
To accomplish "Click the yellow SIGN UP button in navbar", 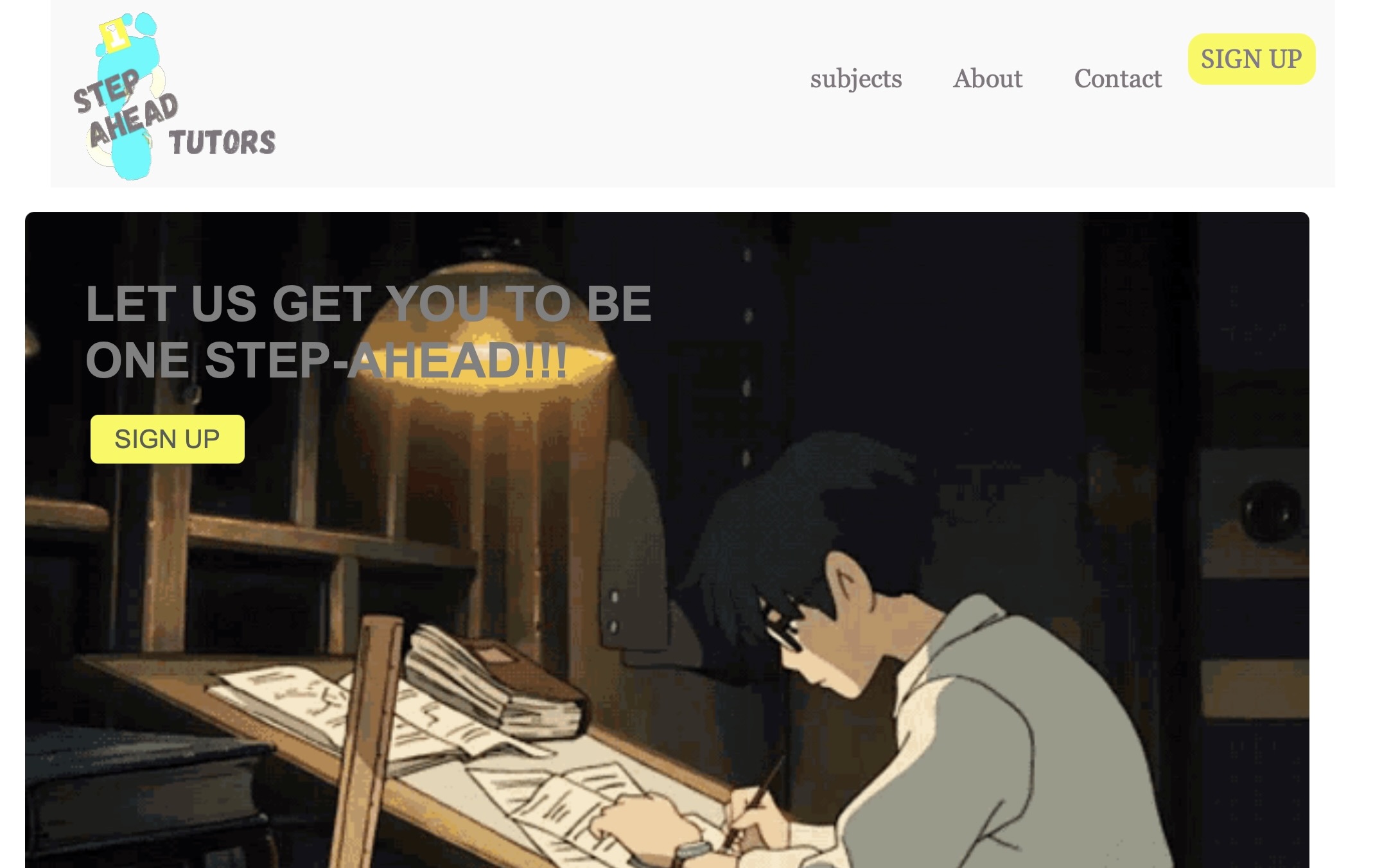I will (1251, 59).
